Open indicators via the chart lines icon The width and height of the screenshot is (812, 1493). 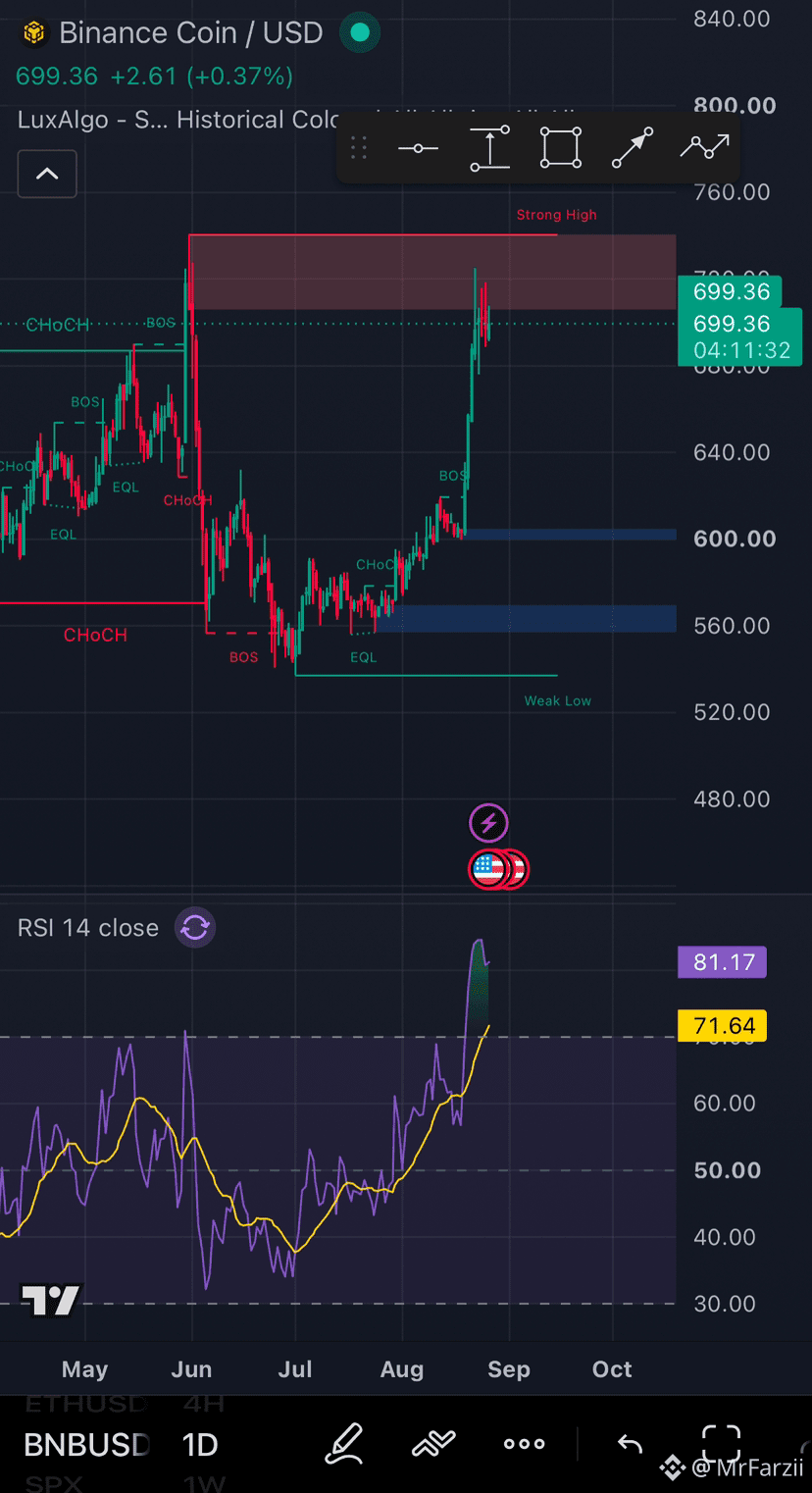point(433,1444)
